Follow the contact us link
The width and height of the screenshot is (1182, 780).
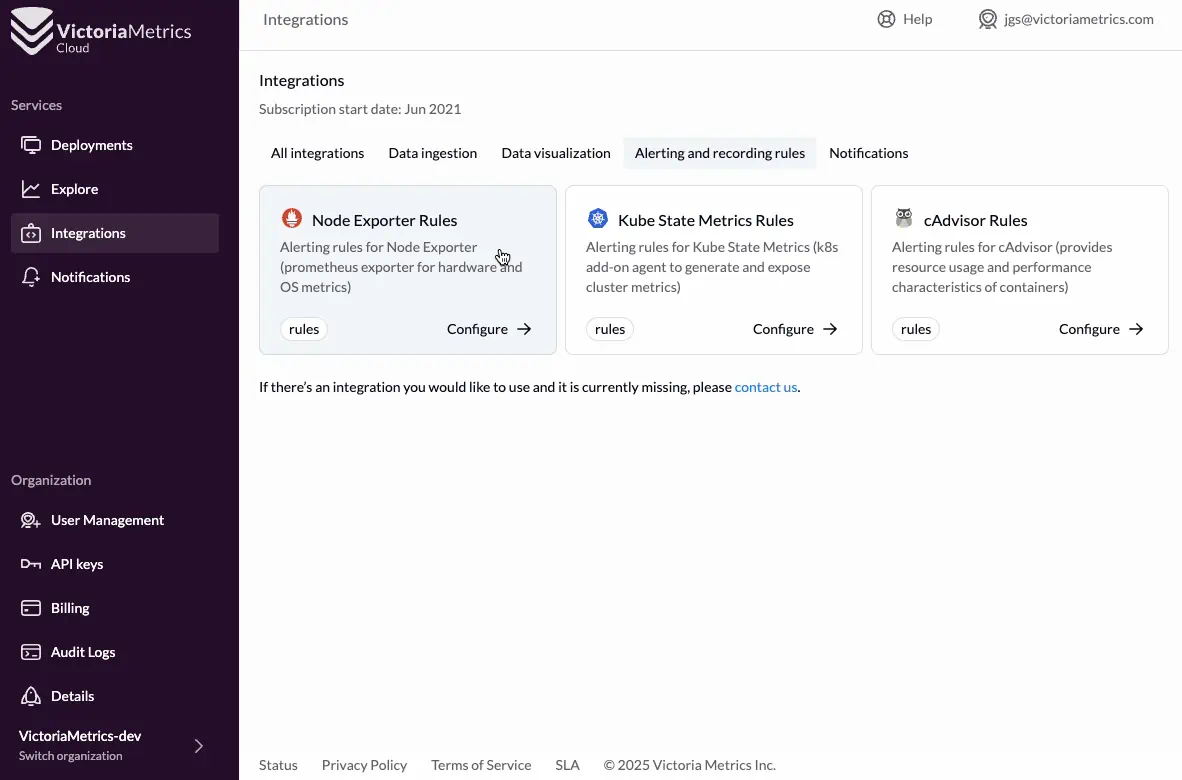(766, 387)
